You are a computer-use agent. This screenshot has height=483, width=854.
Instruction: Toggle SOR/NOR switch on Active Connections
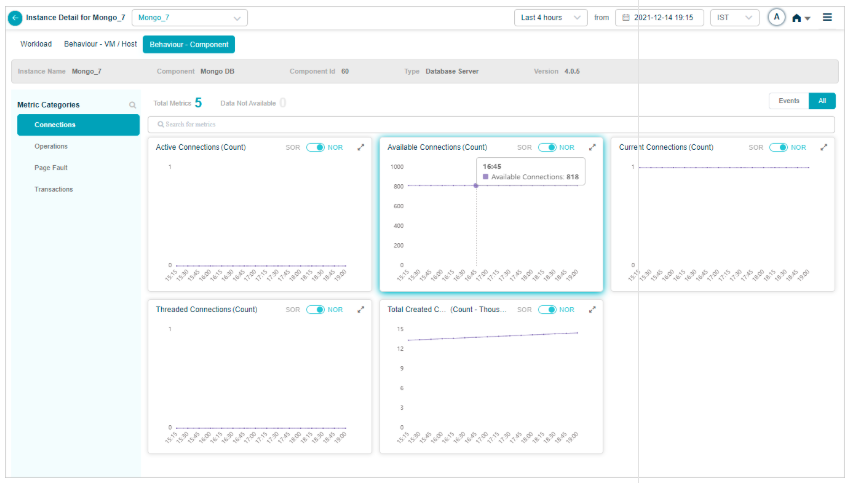(315, 147)
